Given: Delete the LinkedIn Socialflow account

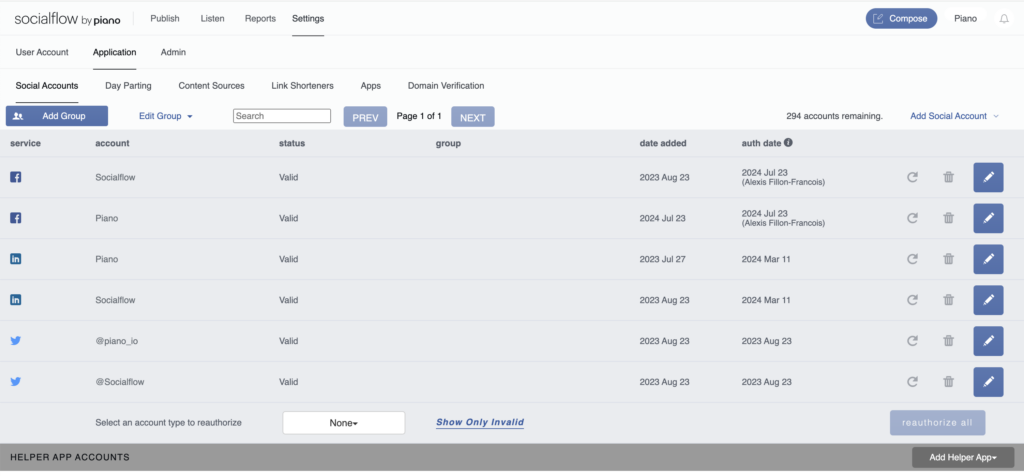Looking at the screenshot, I should tap(948, 300).
